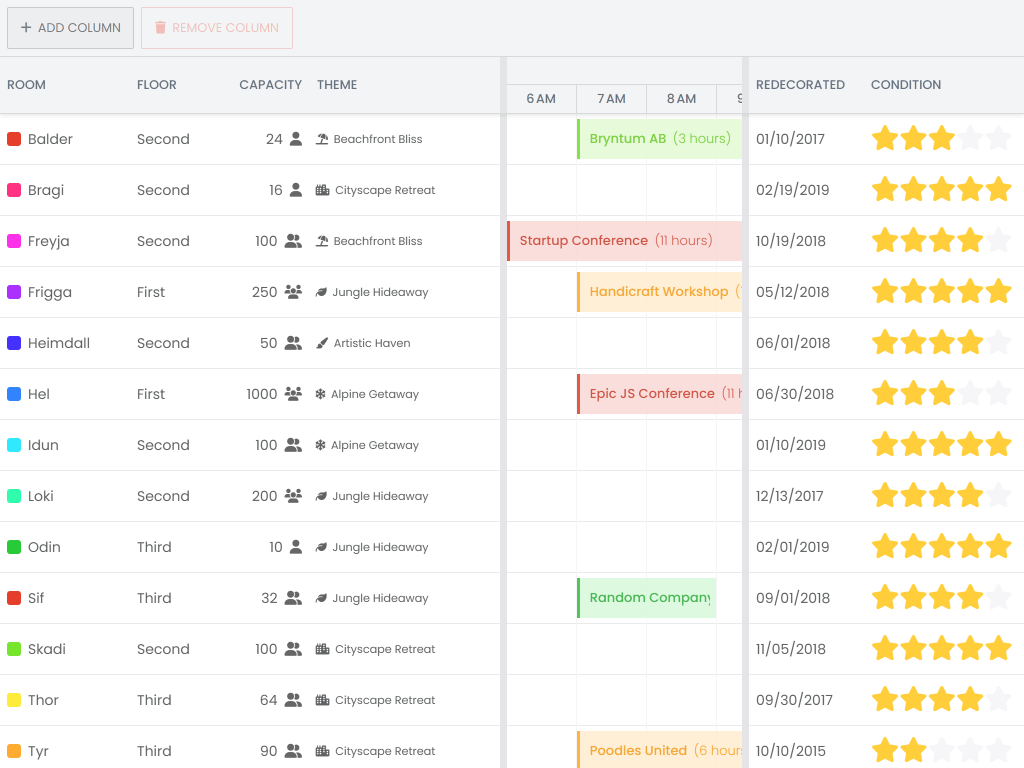Click the beach umbrella icon in Balder row
Image resolution: width=1024 pixels, height=768 pixels.
[x=322, y=139]
